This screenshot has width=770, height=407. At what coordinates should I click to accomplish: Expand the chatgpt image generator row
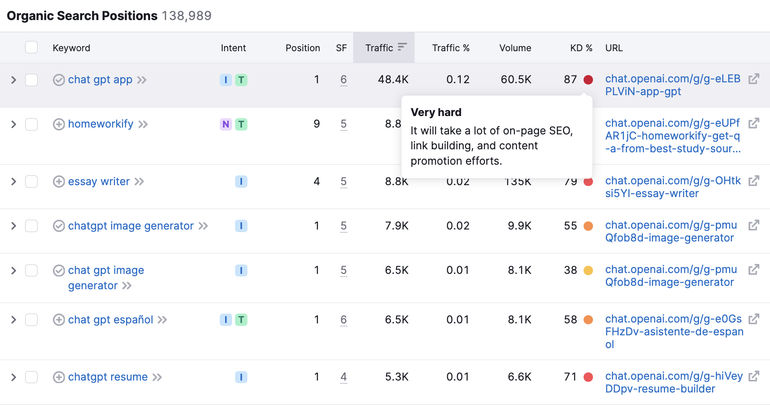coord(13,226)
